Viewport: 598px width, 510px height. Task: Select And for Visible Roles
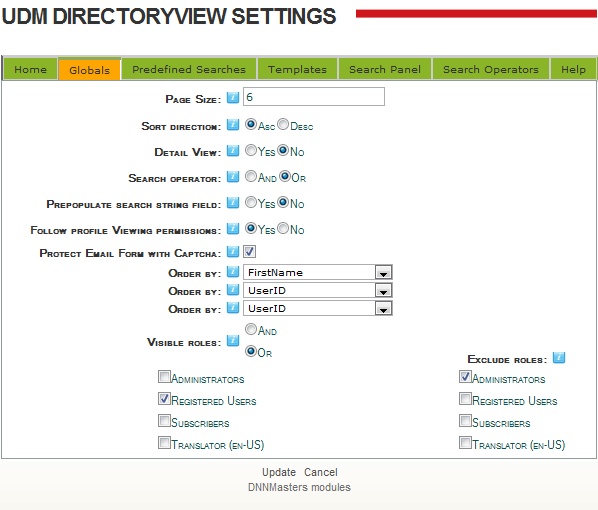tap(251, 329)
